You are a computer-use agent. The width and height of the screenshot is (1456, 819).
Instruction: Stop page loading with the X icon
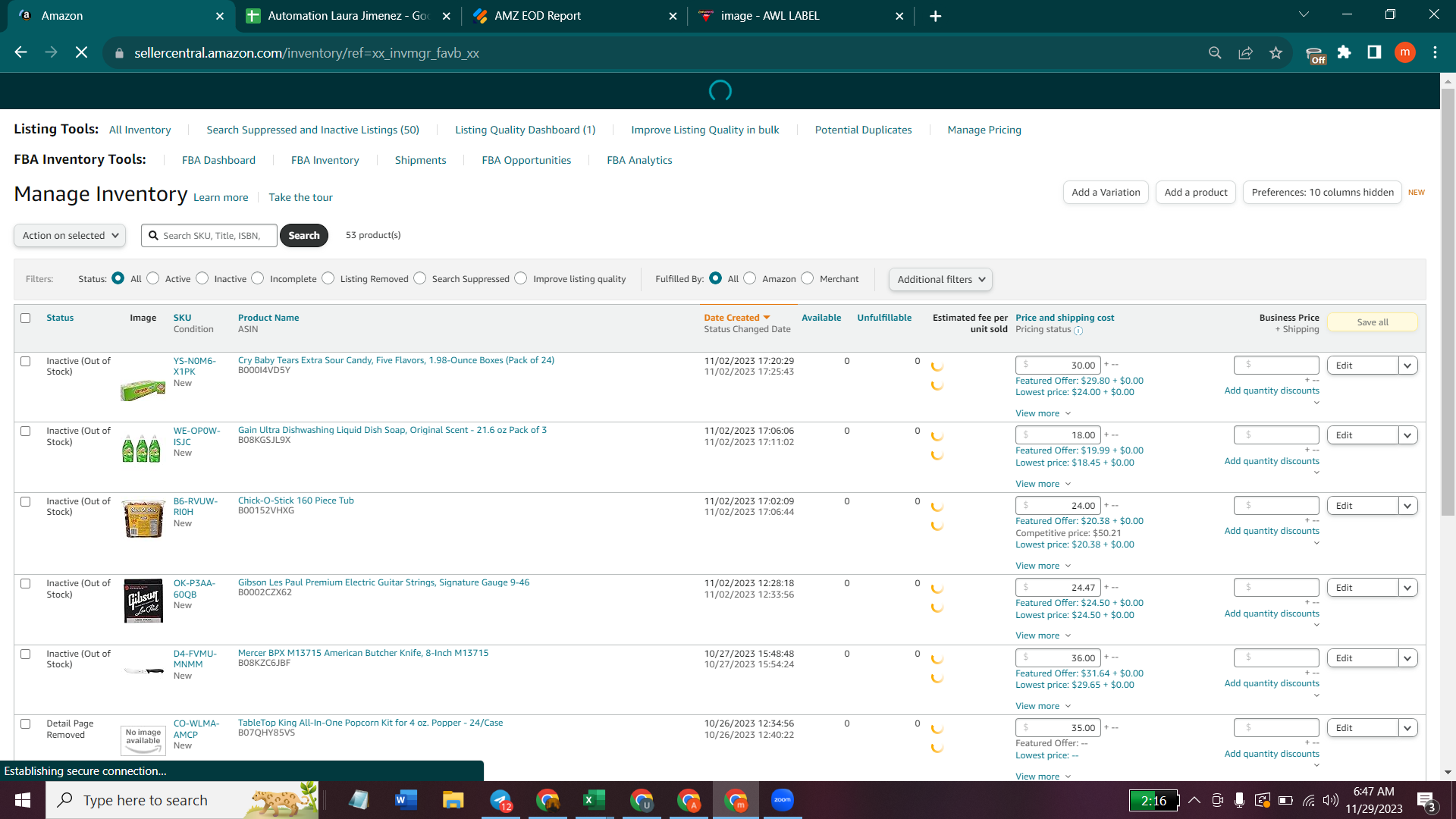pos(82,52)
